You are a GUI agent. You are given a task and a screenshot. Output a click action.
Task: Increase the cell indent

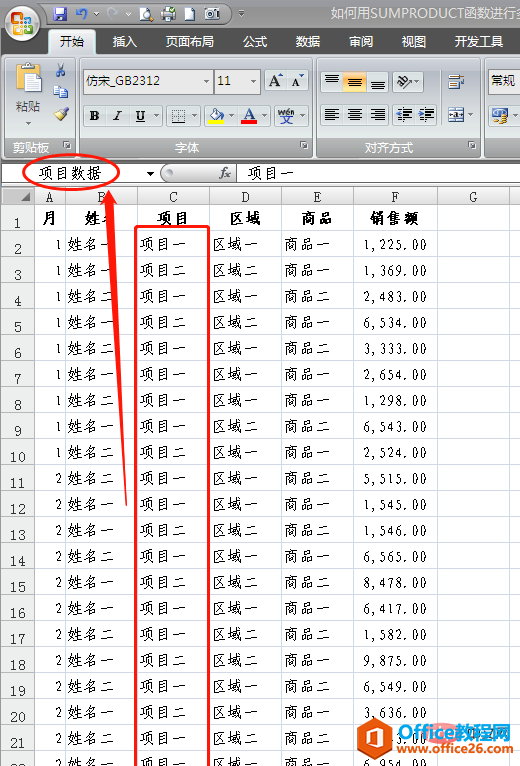click(426, 115)
